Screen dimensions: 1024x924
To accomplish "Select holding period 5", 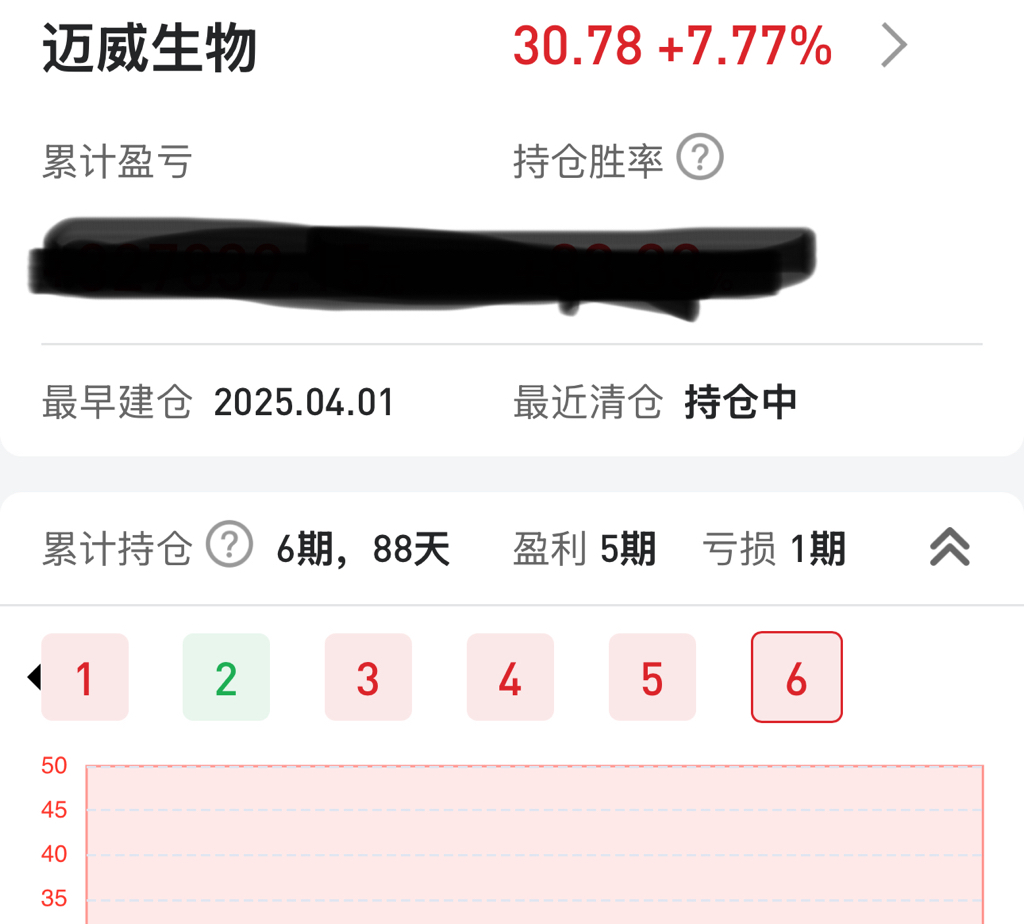I will point(652,677).
